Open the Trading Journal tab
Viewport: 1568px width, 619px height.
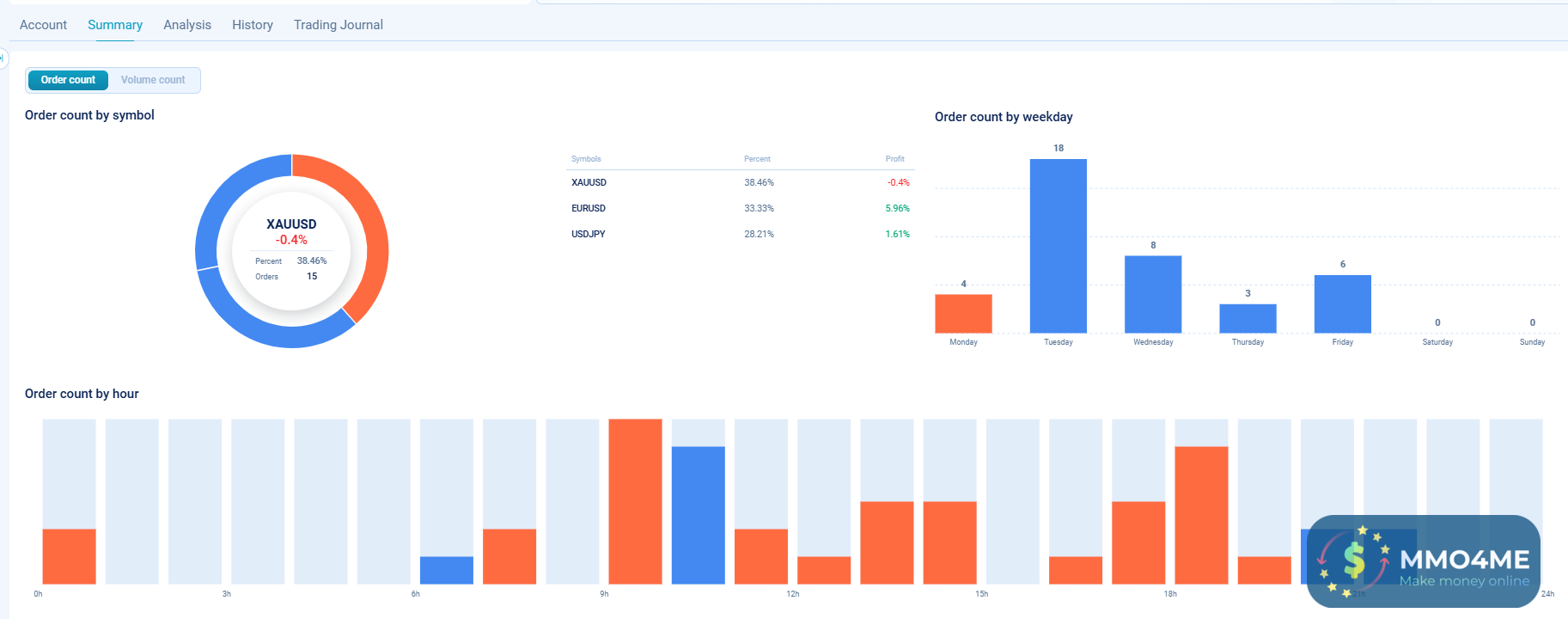click(x=339, y=25)
